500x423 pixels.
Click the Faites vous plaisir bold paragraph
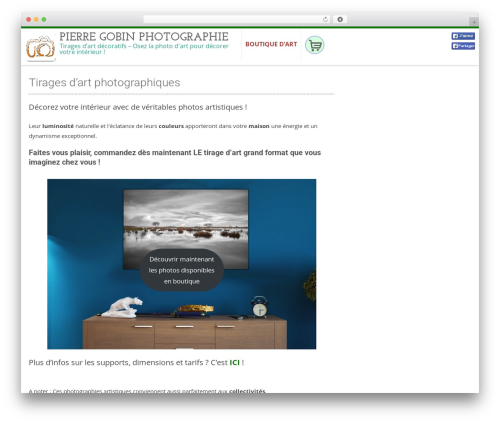[175, 157]
